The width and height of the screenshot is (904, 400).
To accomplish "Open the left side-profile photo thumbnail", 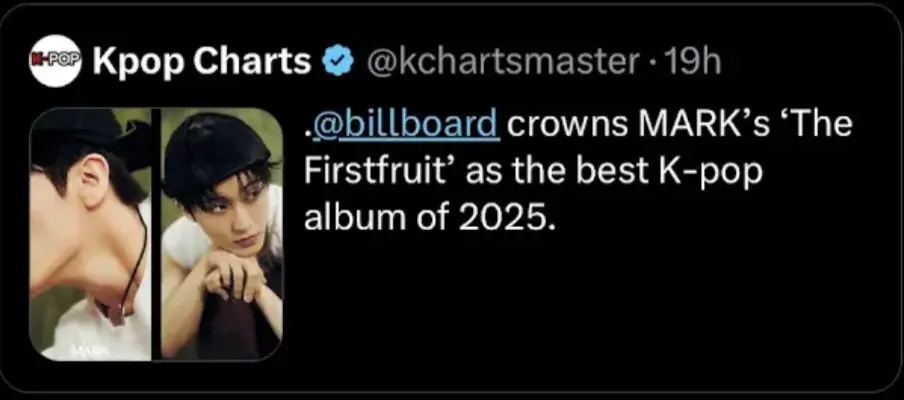I will [90, 234].
